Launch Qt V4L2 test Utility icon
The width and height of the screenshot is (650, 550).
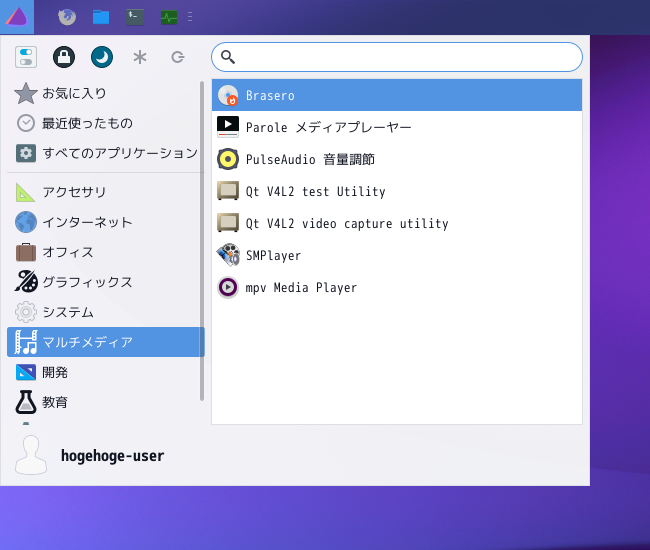point(228,191)
